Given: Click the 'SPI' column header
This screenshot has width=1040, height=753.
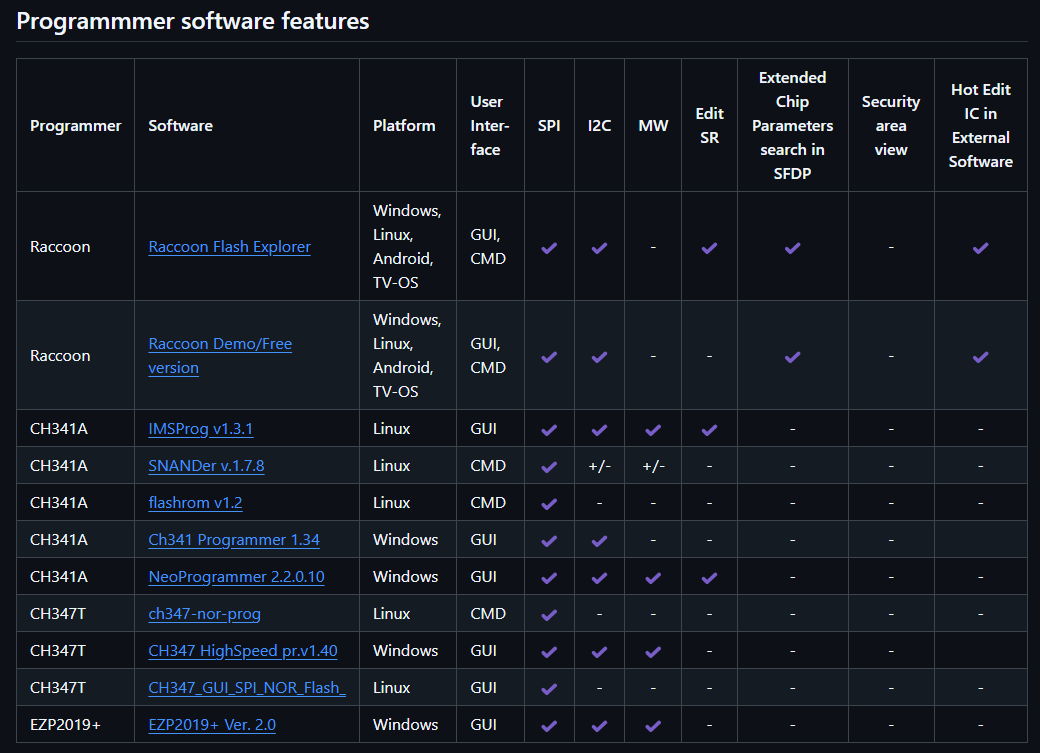Looking at the screenshot, I should click(x=549, y=125).
